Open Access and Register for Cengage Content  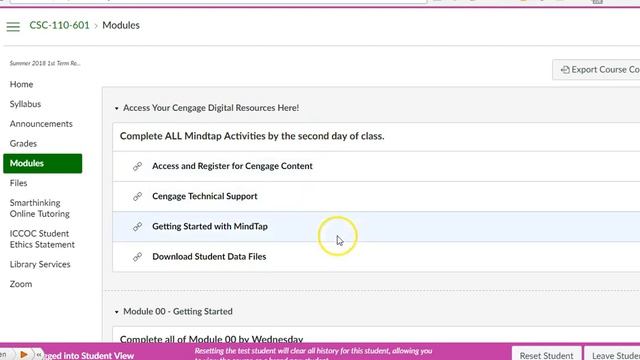(x=232, y=166)
